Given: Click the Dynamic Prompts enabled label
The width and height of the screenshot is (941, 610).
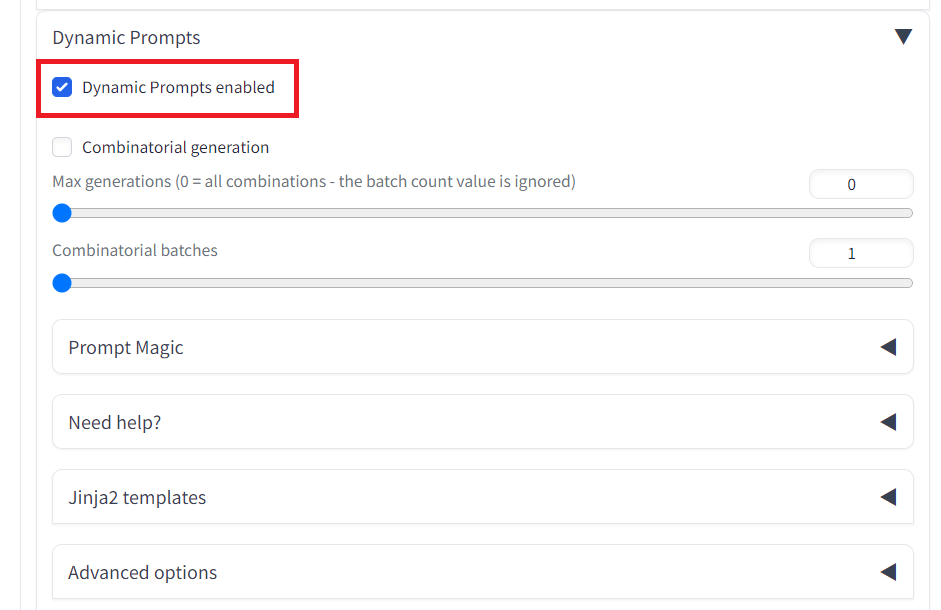Looking at the screenshot, I should [178, 88].
